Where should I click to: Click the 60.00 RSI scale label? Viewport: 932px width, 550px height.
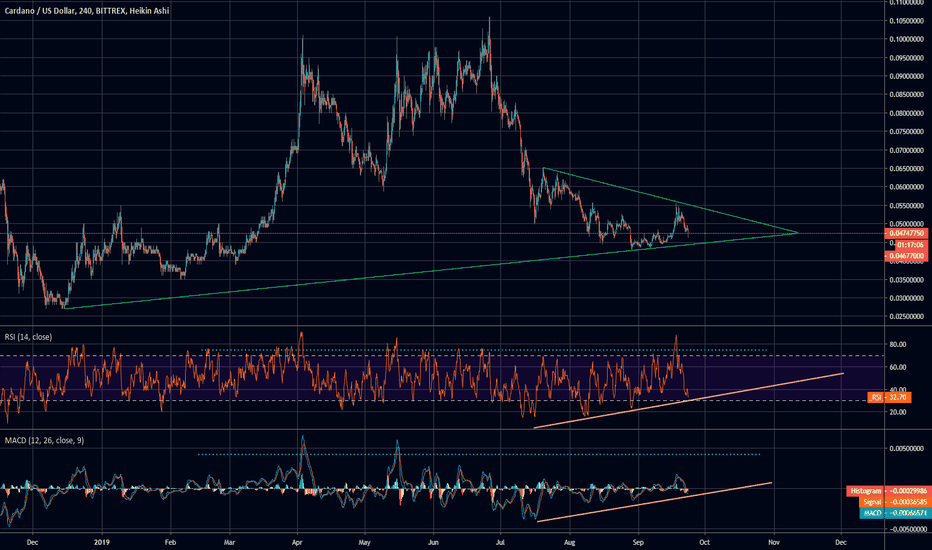898,367
